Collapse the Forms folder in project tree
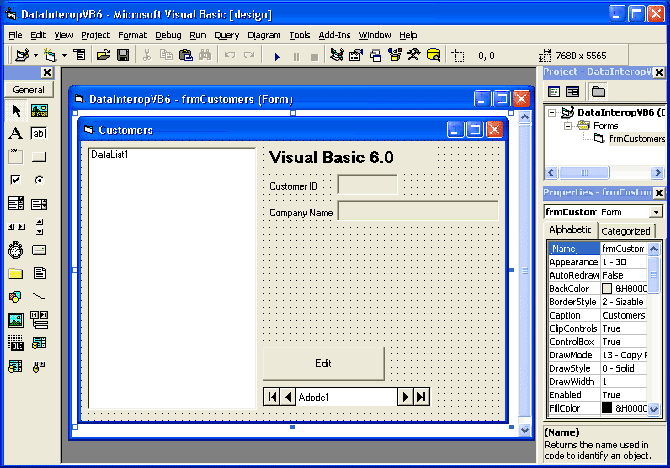 (568, 126)
